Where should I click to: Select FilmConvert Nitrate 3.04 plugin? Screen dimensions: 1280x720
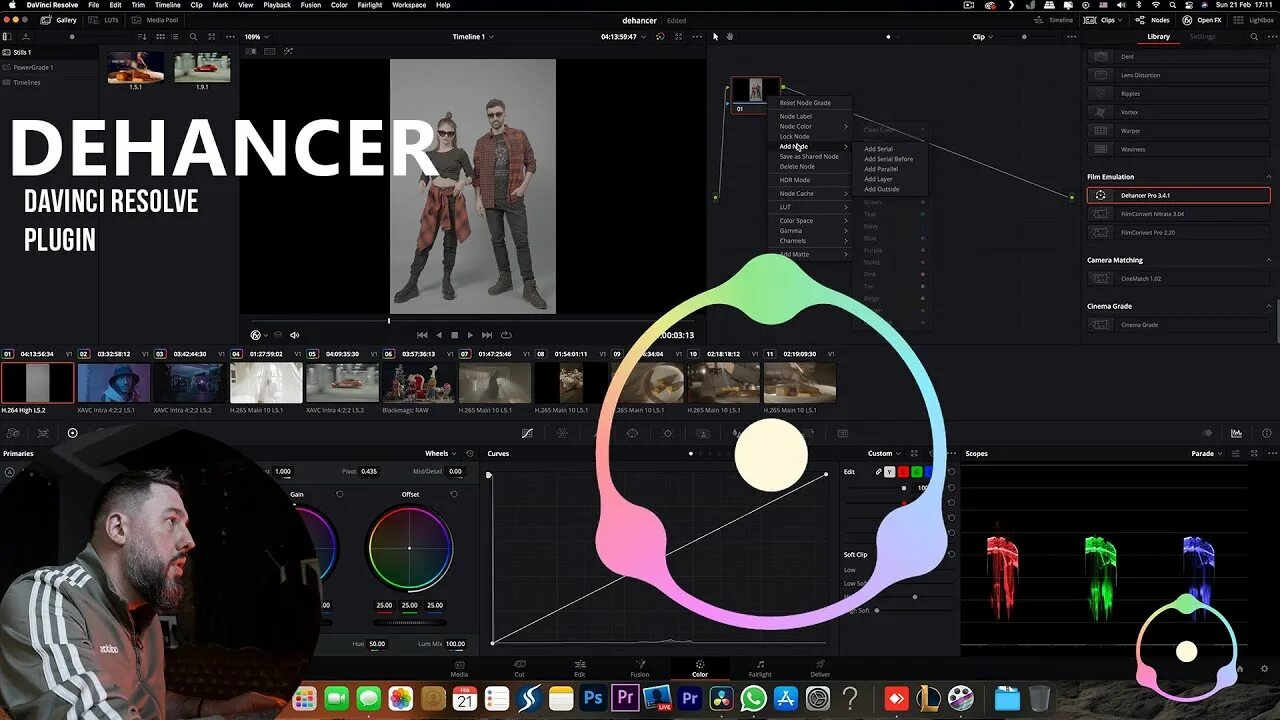coord(1178,214)
